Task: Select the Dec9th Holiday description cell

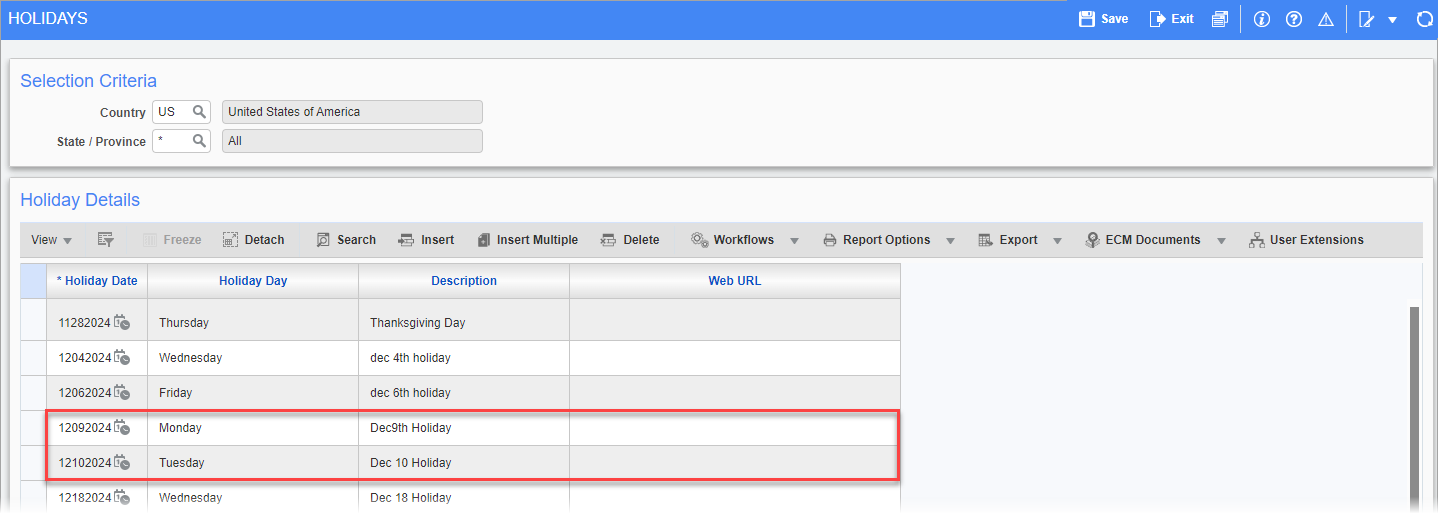Action: [464, 428]
